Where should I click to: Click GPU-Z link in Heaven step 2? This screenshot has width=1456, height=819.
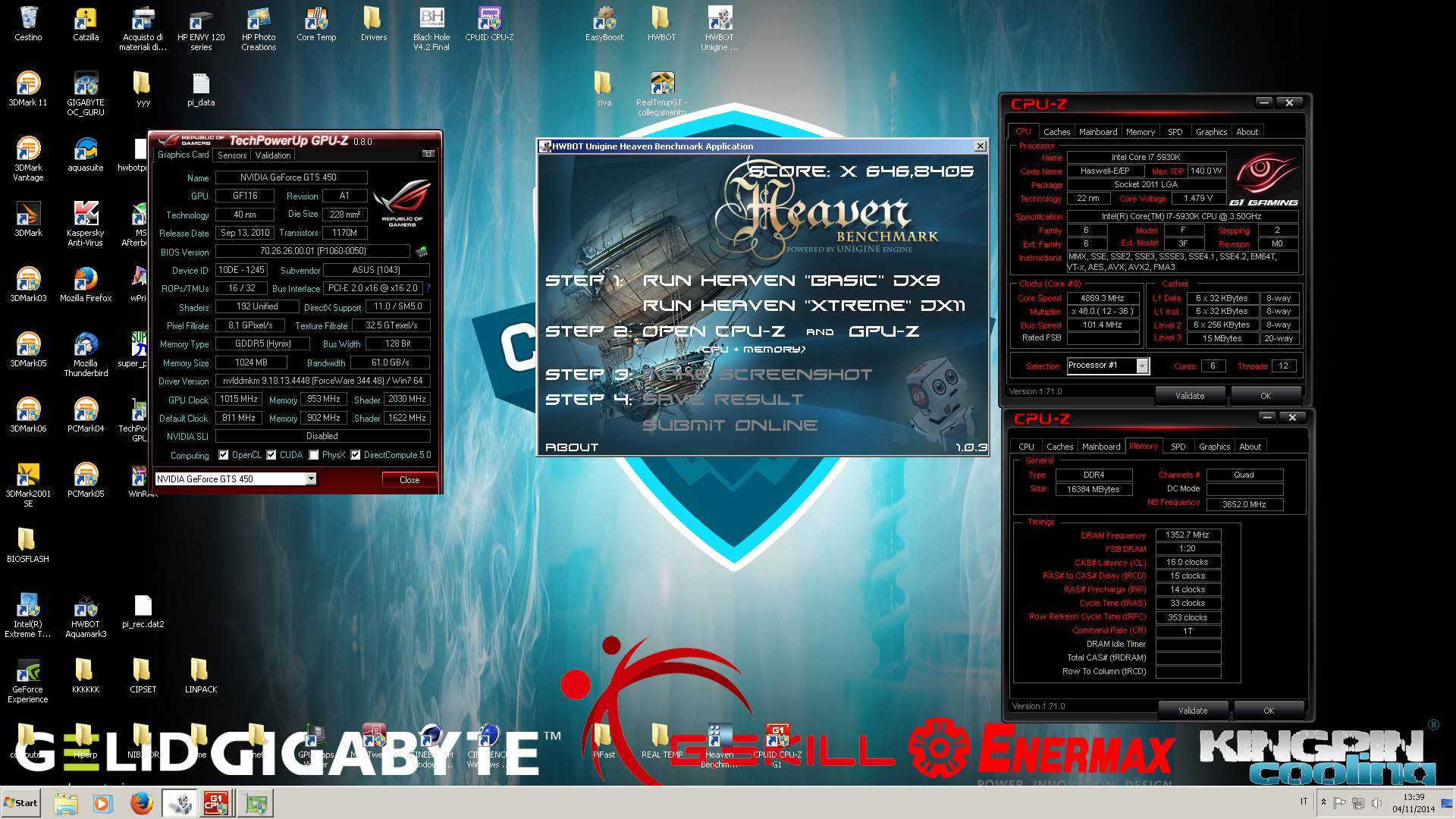tap(883, 331)
